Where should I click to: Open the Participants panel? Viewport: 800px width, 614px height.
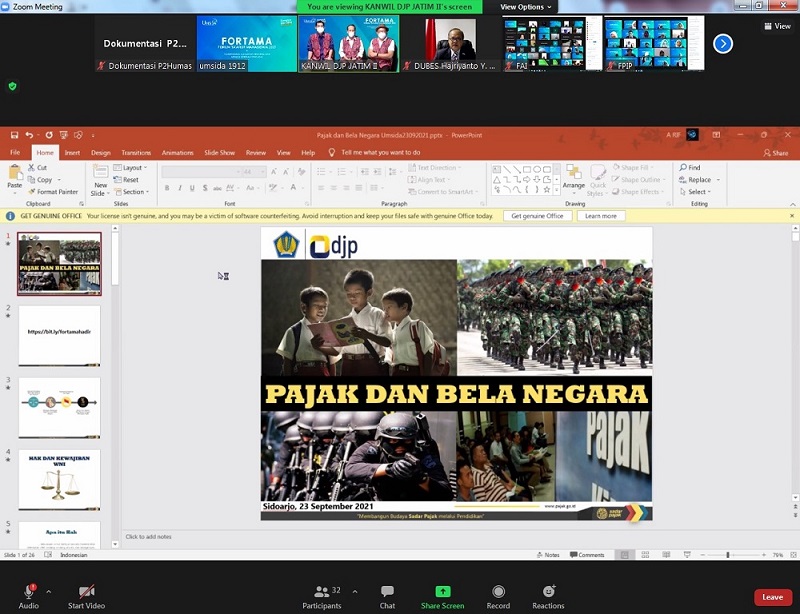[x=322, y=592]
